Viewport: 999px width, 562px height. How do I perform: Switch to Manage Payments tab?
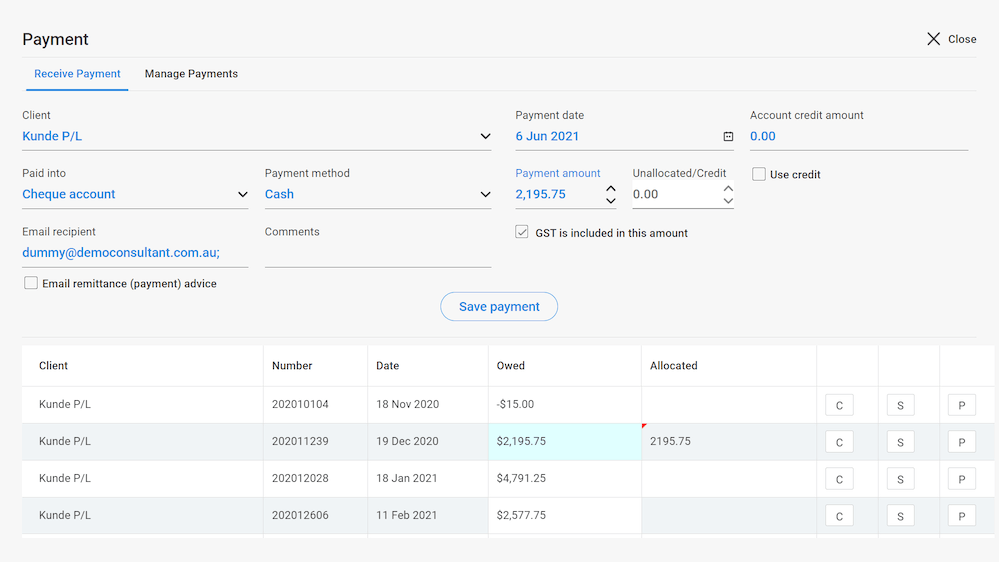coord(191,74)
